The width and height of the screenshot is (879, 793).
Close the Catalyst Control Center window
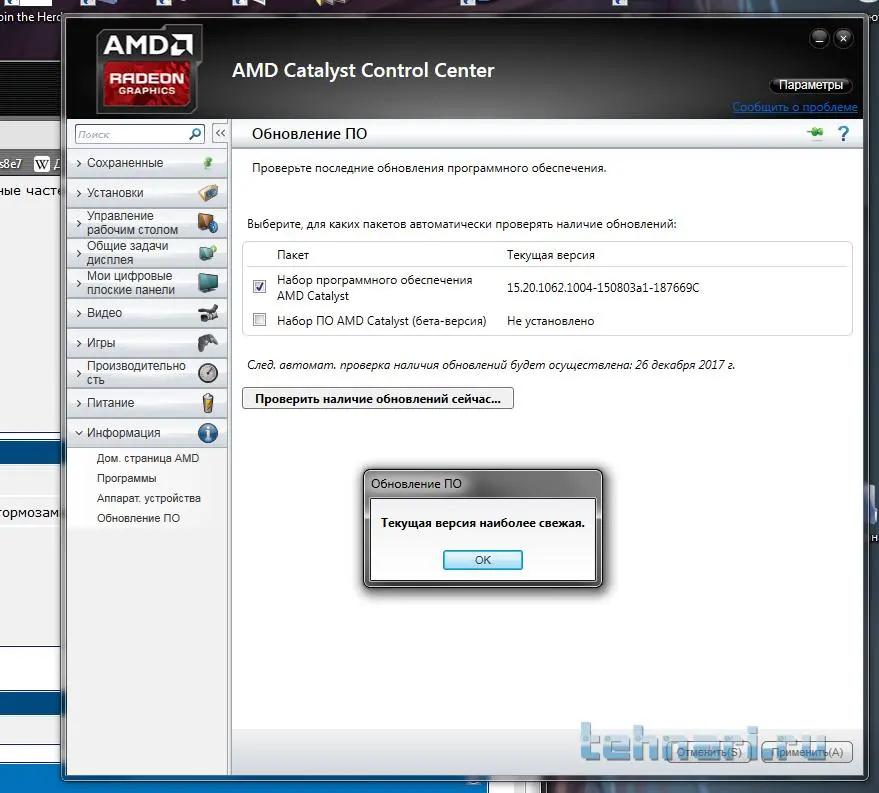click(x=843, y=38)
